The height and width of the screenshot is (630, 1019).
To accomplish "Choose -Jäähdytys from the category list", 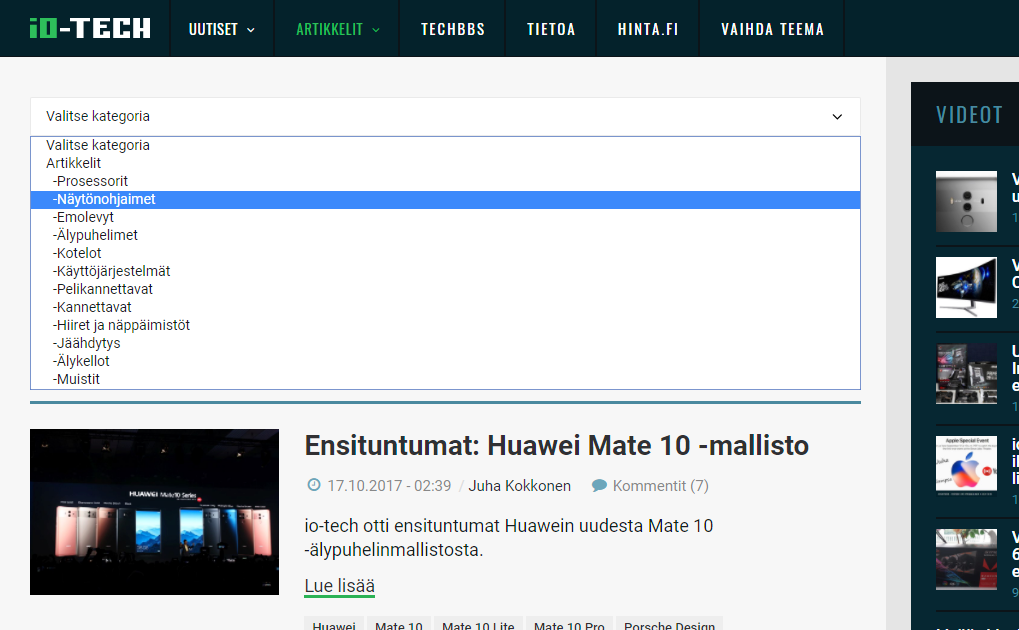I will pos(445,343).
